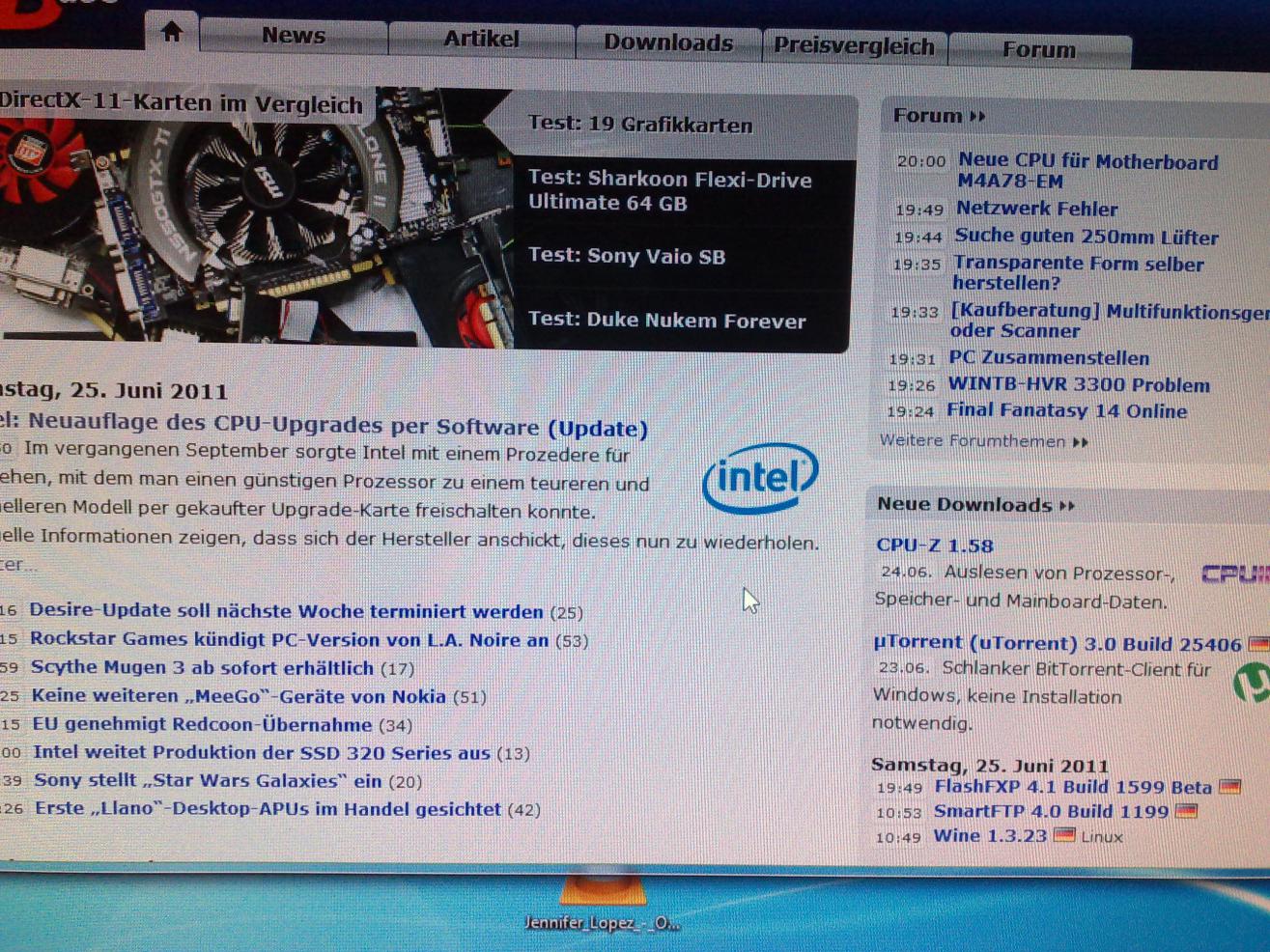This screenshot has height=952, width=1270.
Task: Click the green µTorrent logo icon
Action: click(x=1253, y=683)
